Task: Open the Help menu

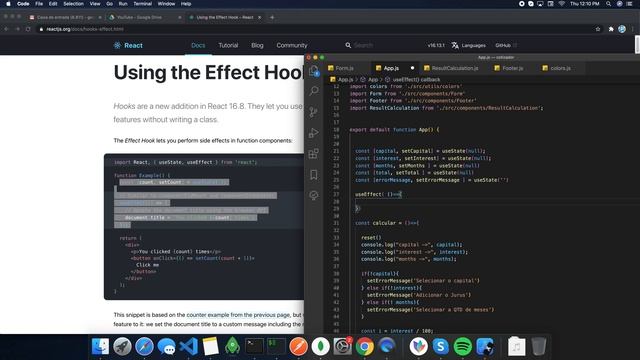Action: [x=186, y=4]
